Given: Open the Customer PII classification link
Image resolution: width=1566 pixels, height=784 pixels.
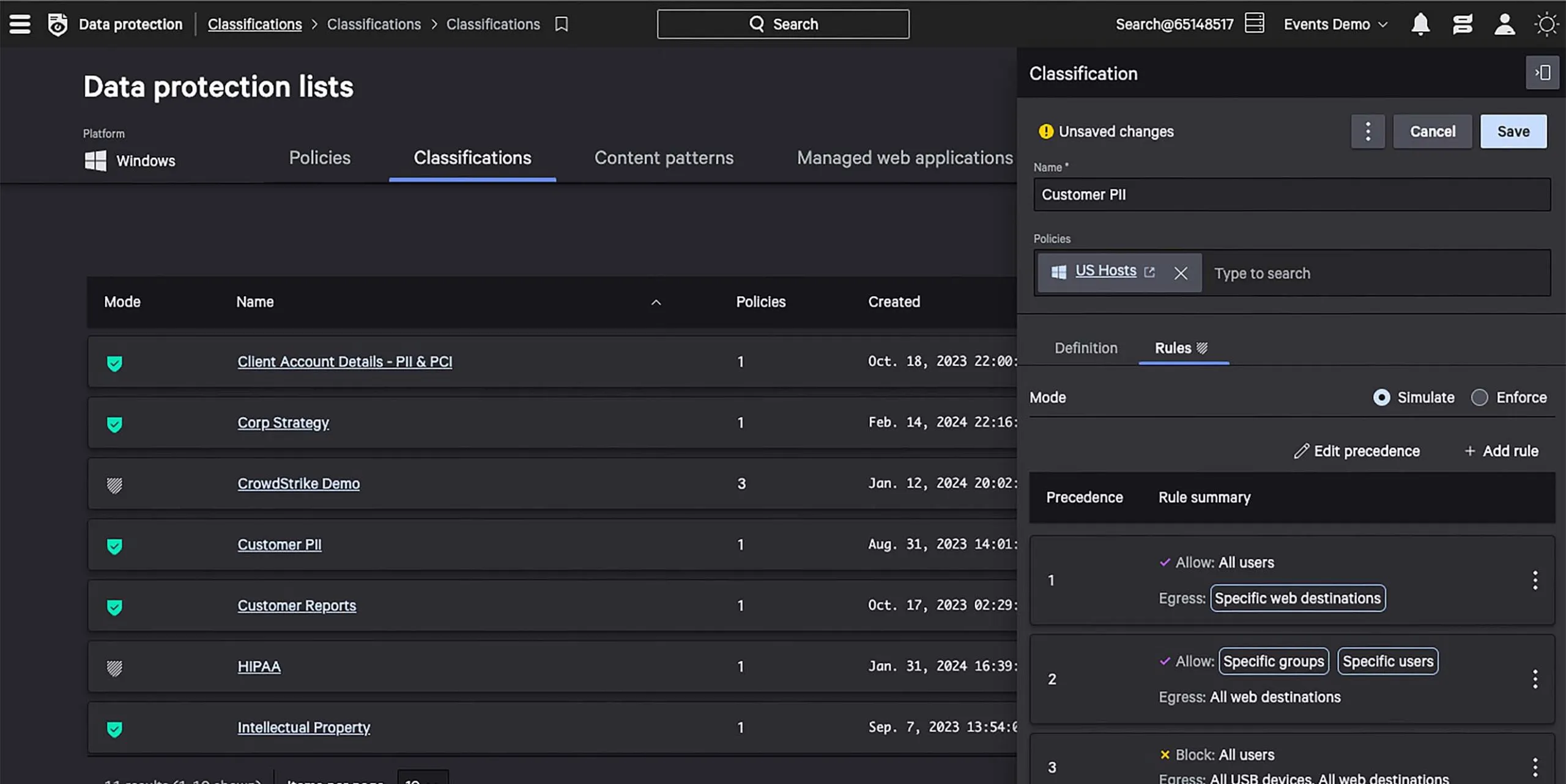Looking at the screenshot, I should pos(279,544).
